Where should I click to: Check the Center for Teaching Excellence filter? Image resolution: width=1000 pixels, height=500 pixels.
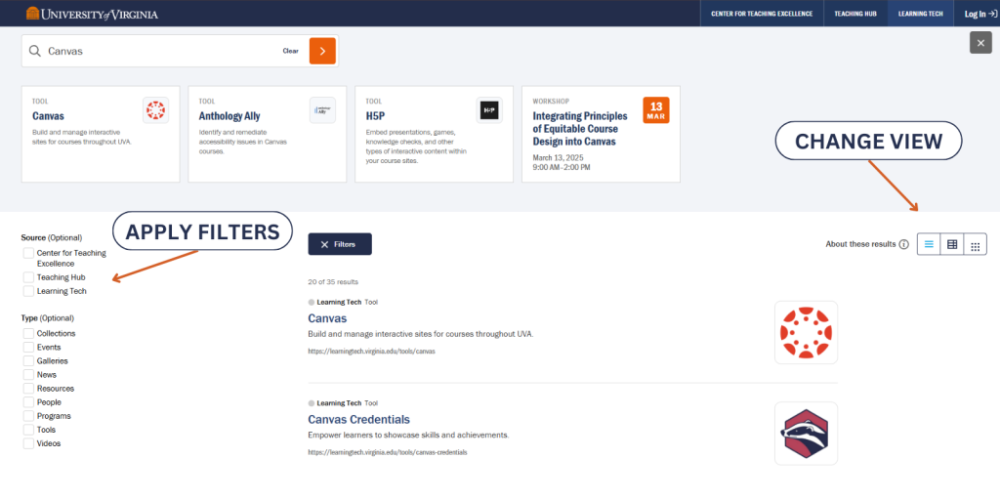coord(29,253)
